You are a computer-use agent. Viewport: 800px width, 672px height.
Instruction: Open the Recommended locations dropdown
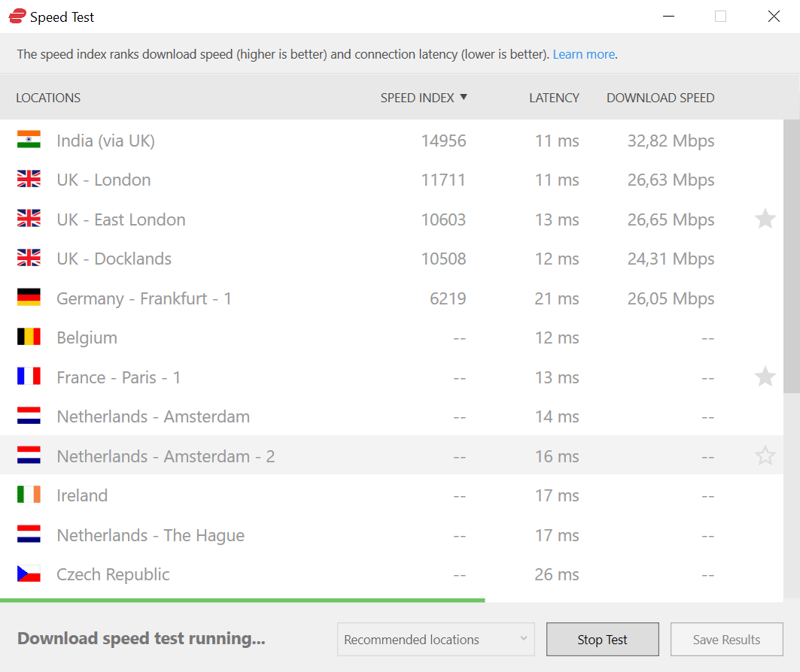tap(436, 639)
